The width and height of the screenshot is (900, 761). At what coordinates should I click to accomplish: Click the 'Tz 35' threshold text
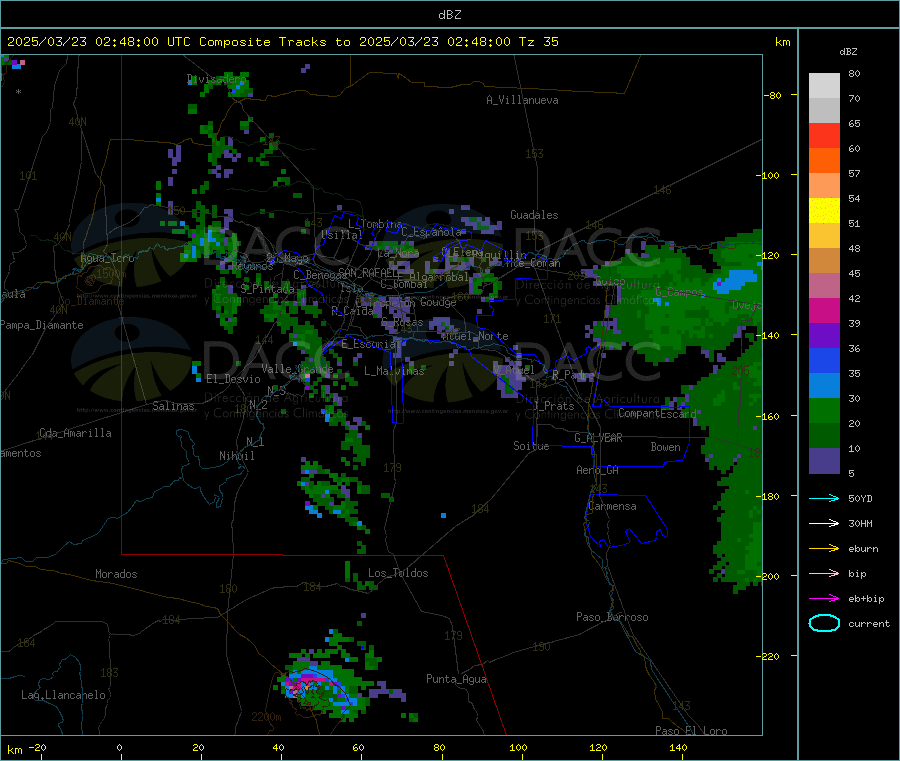(x=538, y=42)
